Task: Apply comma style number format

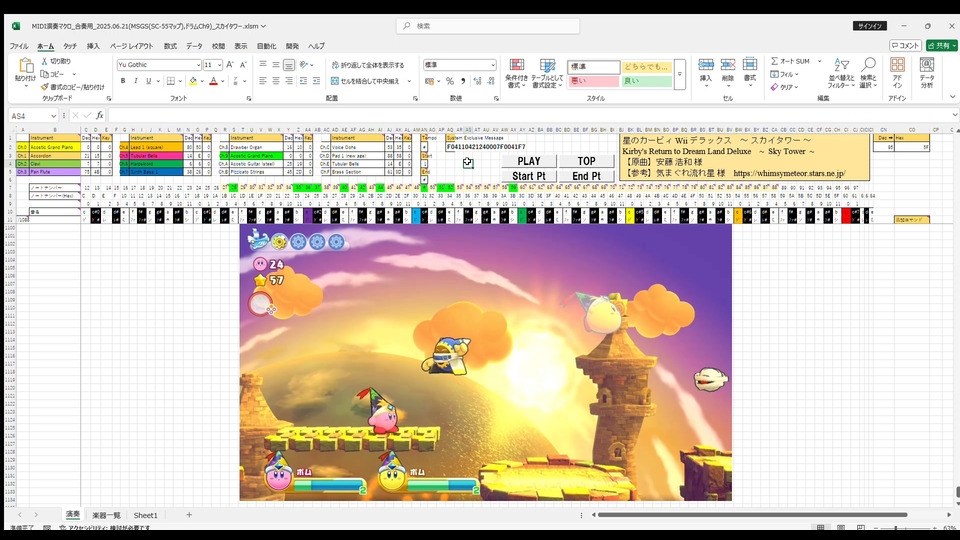Action: click(463, 81)
